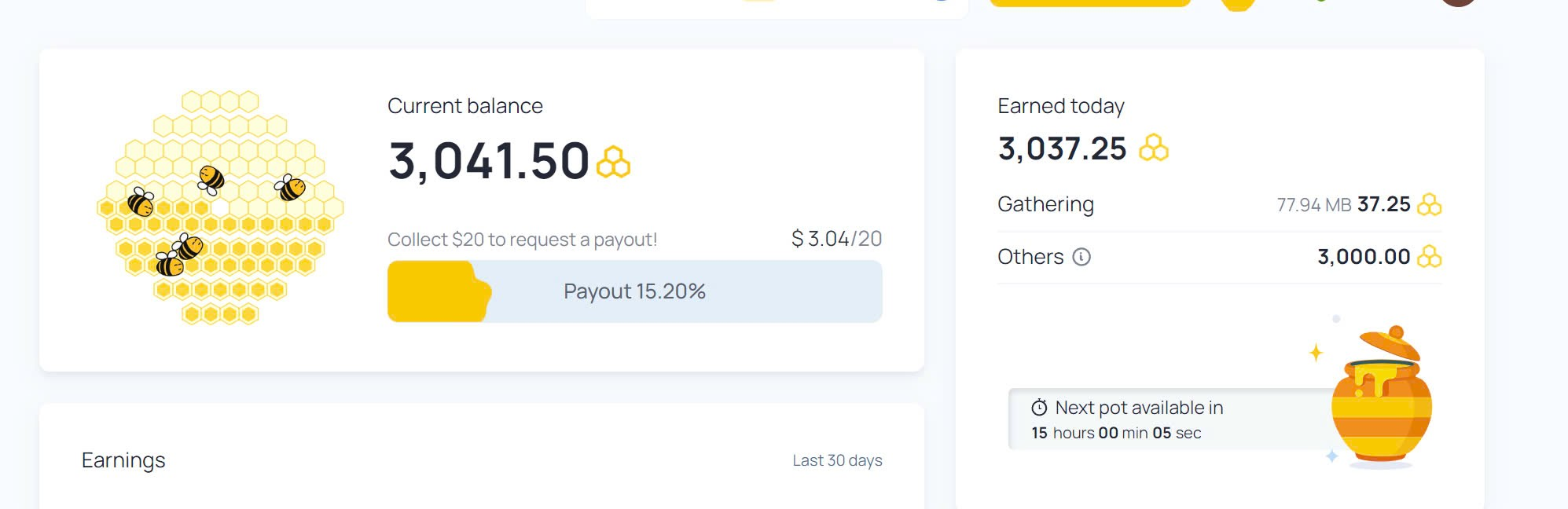
Task: Click honeycomb icon in the Gathering row
Action: tap(1429, 205)
